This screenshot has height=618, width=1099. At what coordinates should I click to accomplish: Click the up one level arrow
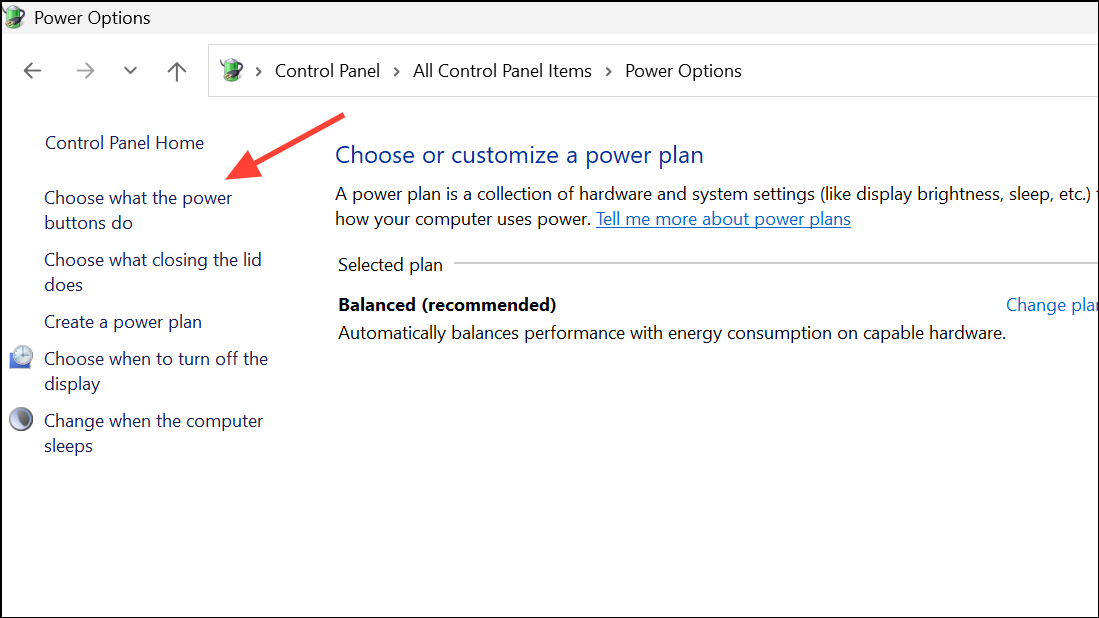pos(176,70)
